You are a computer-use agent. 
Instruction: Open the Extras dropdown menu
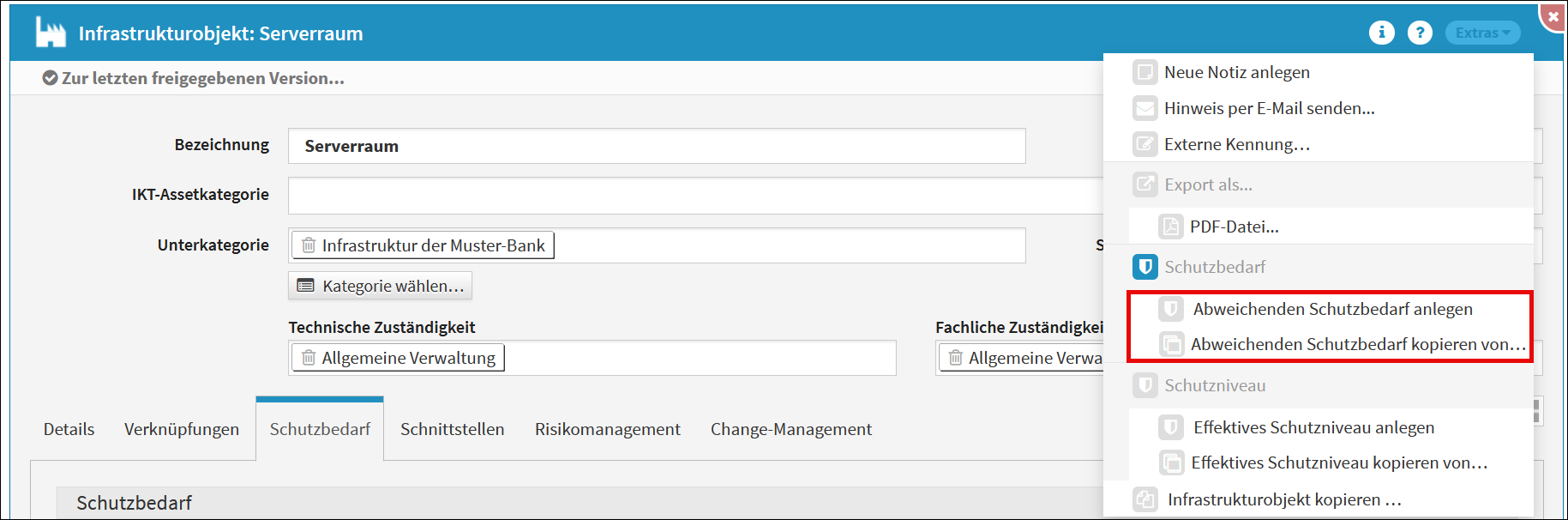[1482, 33]
